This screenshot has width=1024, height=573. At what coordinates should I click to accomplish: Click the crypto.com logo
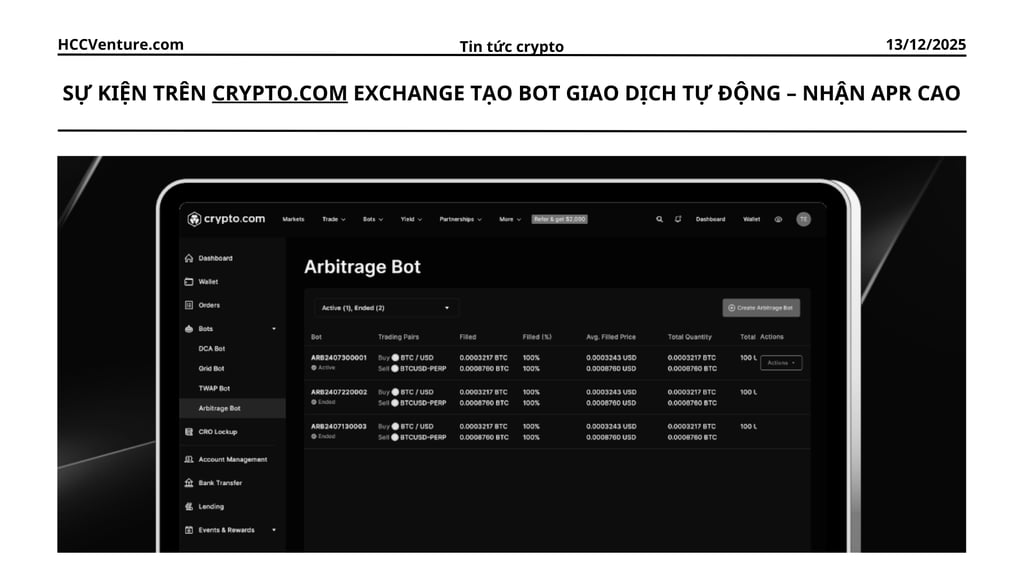tap(226, 219)
